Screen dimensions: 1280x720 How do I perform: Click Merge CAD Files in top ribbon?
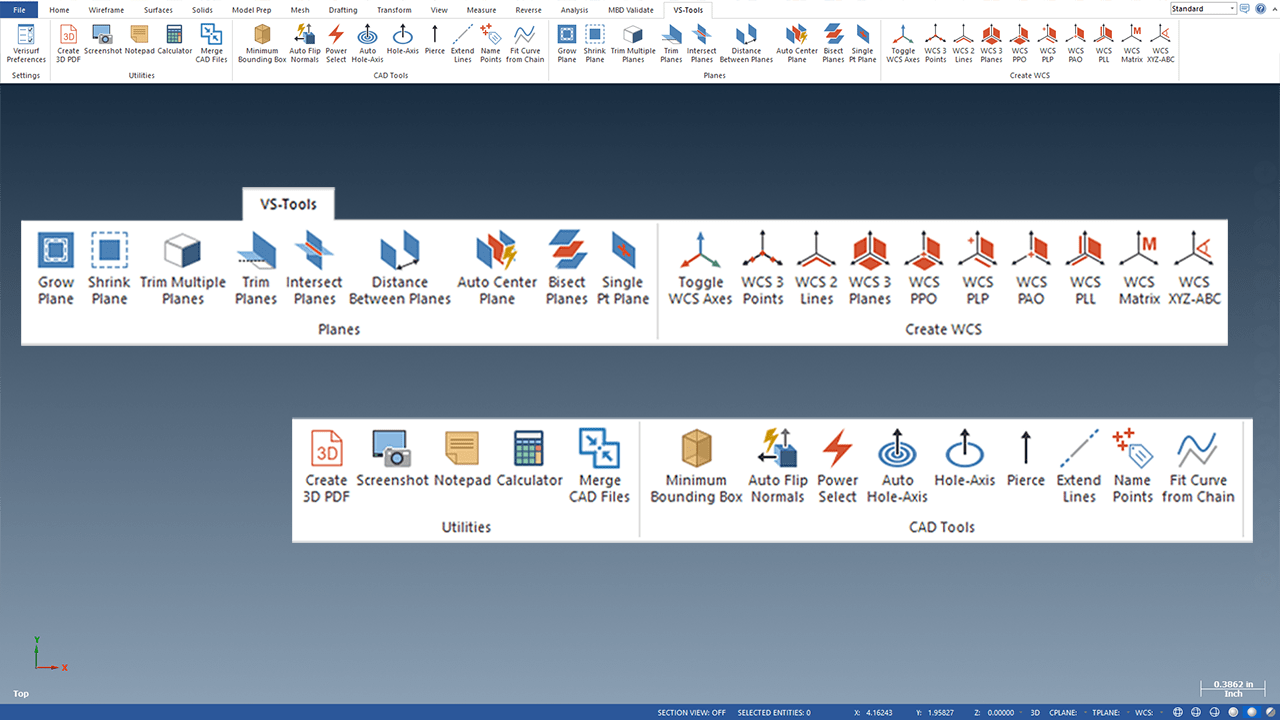click(x=211, y=43)
